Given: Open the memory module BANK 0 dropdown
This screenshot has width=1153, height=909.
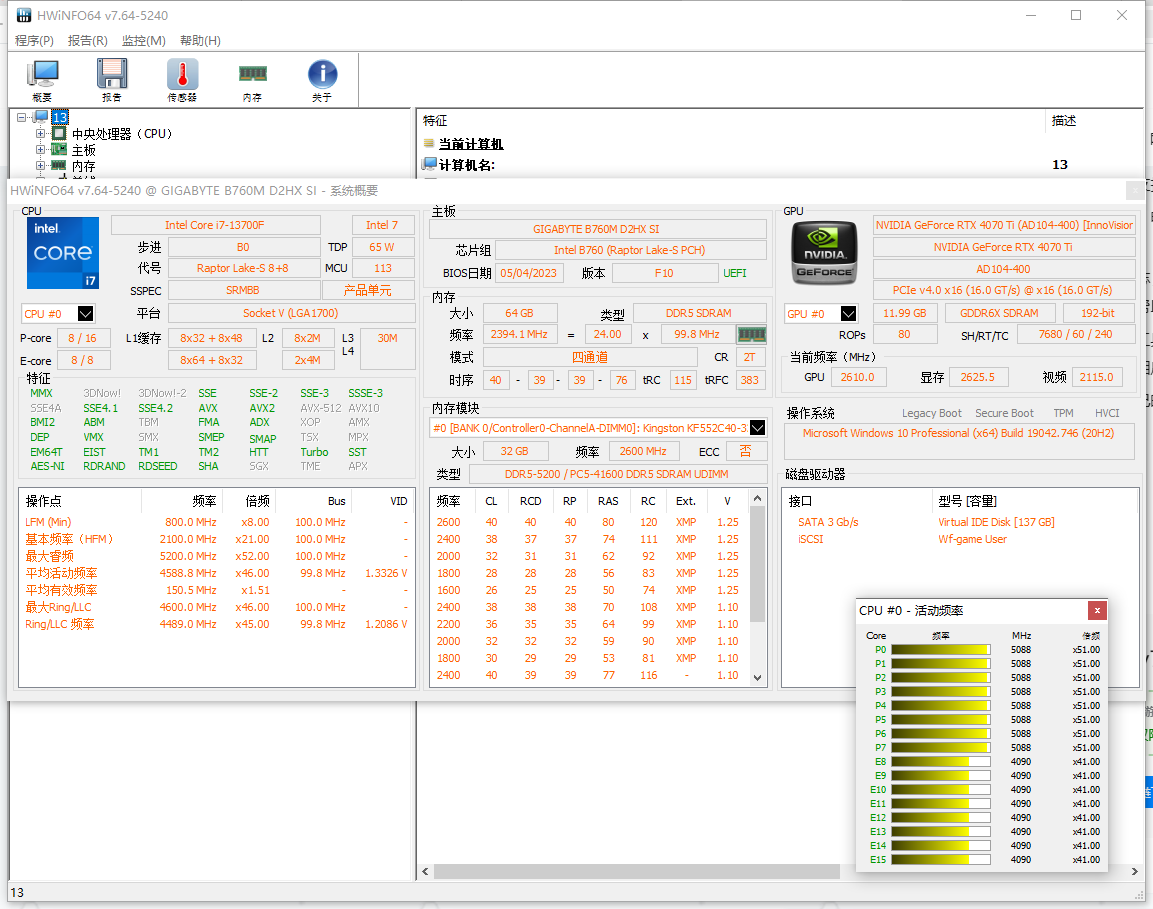Looking at the screenshot, I should pos(757,428).
